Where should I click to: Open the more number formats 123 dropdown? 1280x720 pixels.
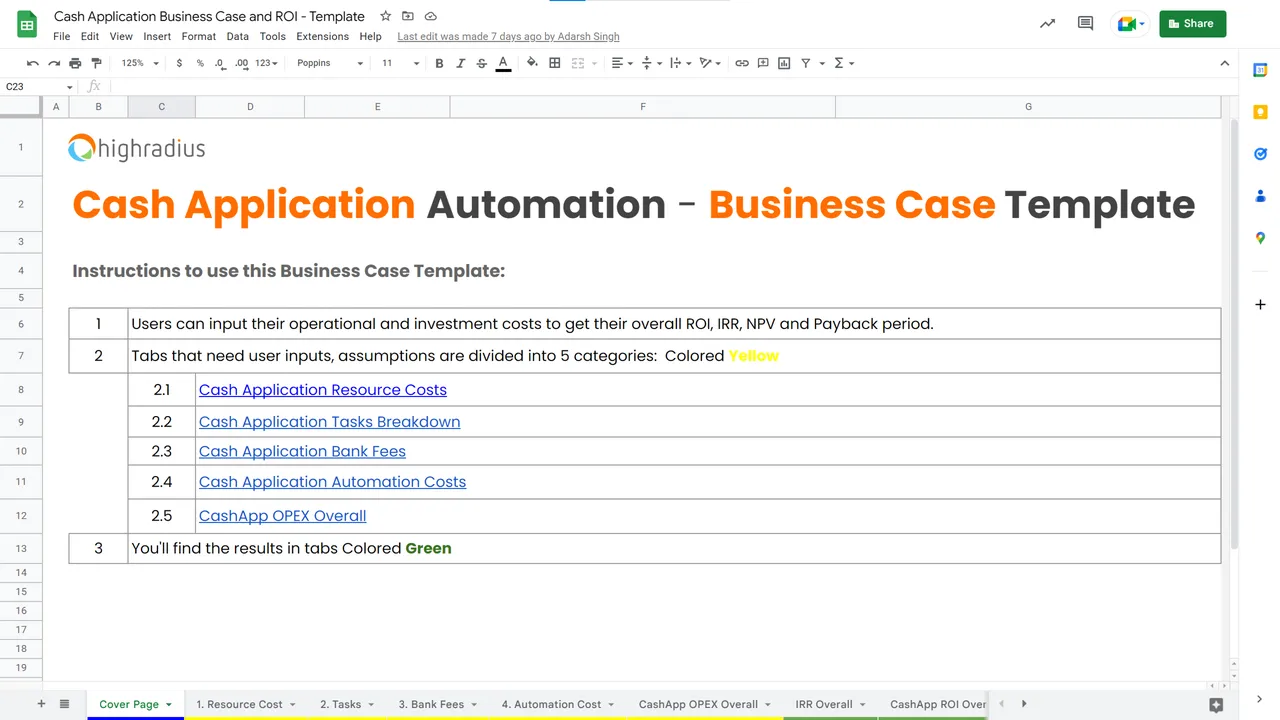click(x=267, y=63)
